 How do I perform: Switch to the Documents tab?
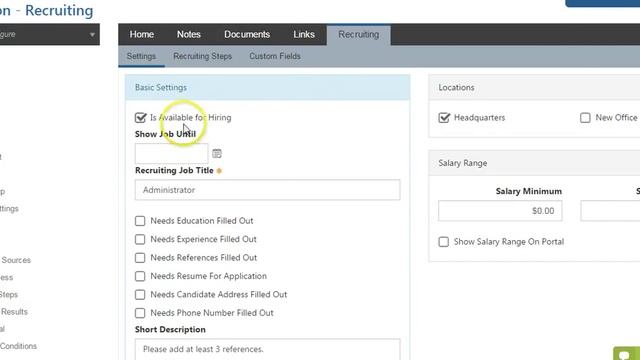click(247, 34)
